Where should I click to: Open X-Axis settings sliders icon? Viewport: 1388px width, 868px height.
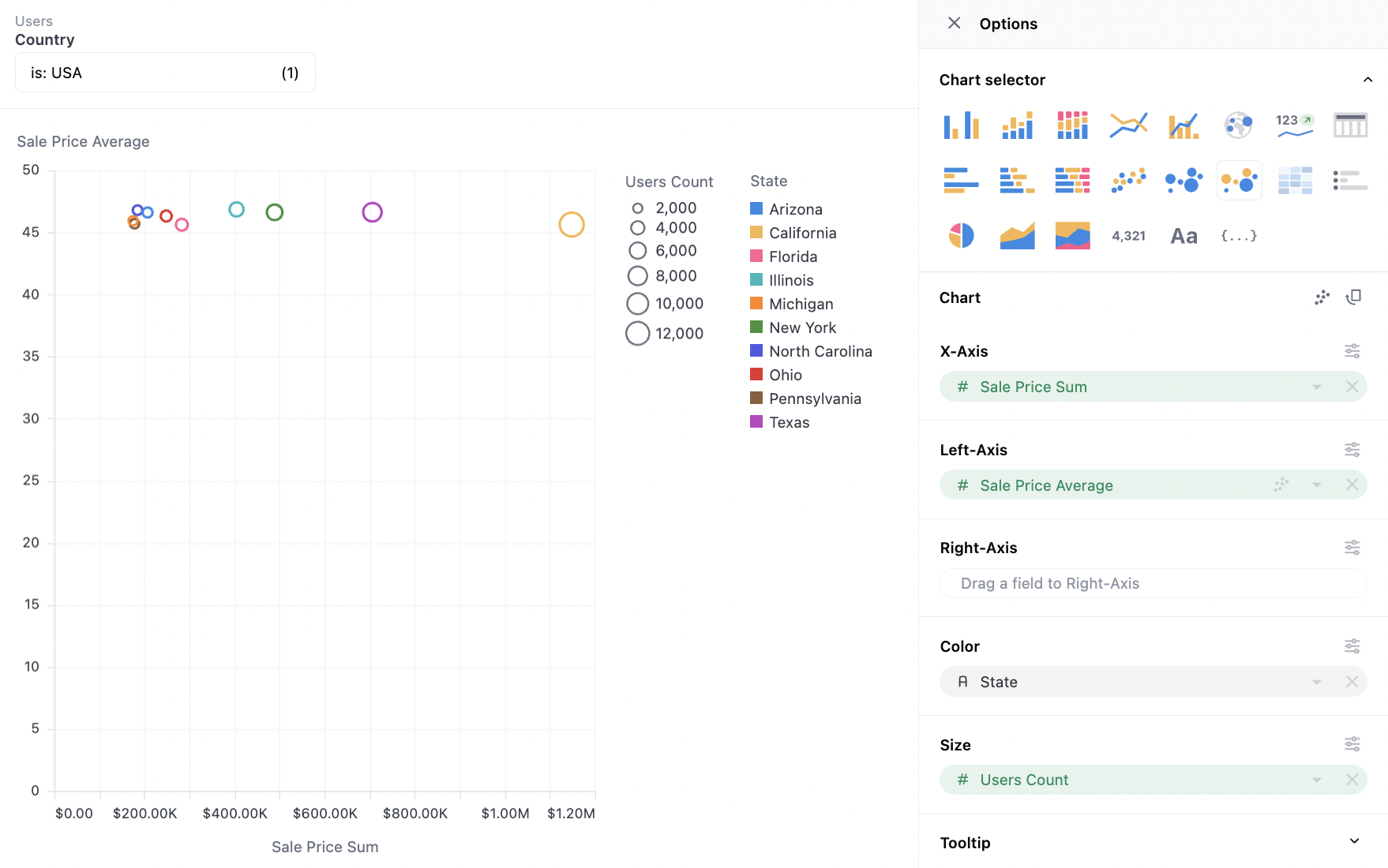pyautogui.click(x=1352, y=351)
